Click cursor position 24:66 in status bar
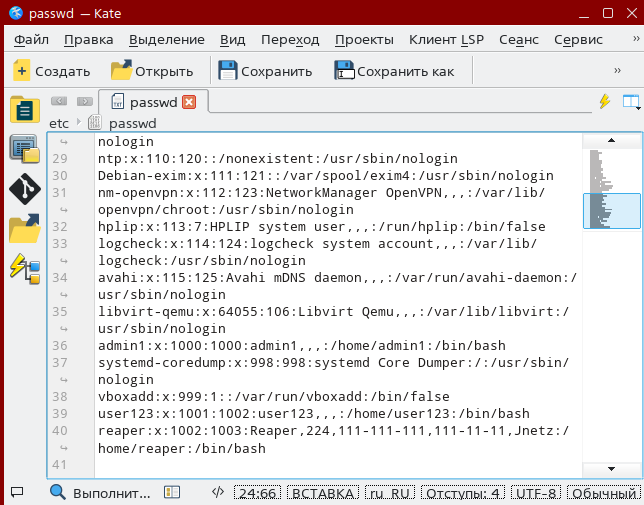The width and height of the screenshot is (644, 505). click(258, 493)
